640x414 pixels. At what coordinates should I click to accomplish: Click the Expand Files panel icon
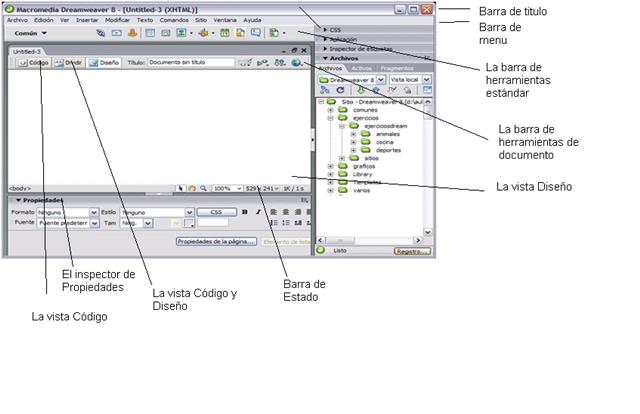(x=427, y=90)
